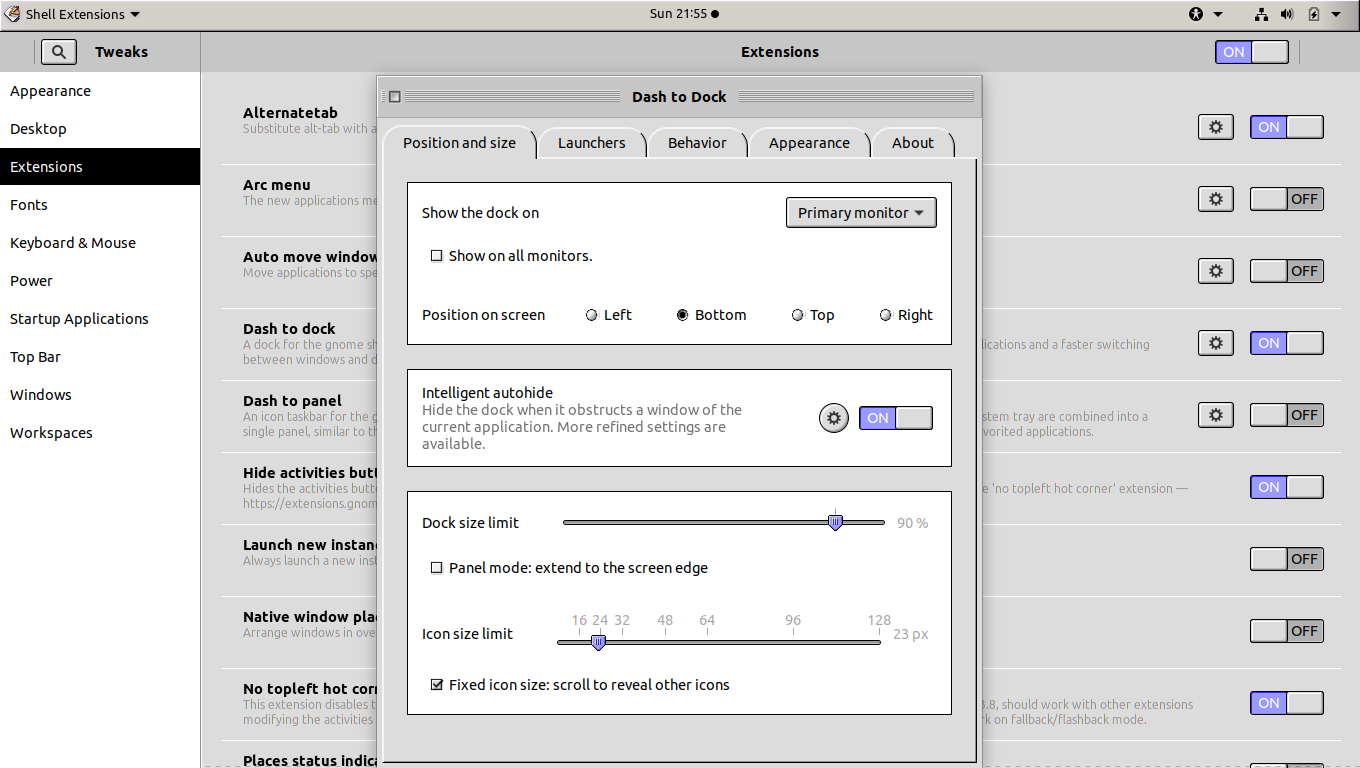Click the search button in Tweaks header
Screen dimensions: 1360x768
[x=59, y=52]
